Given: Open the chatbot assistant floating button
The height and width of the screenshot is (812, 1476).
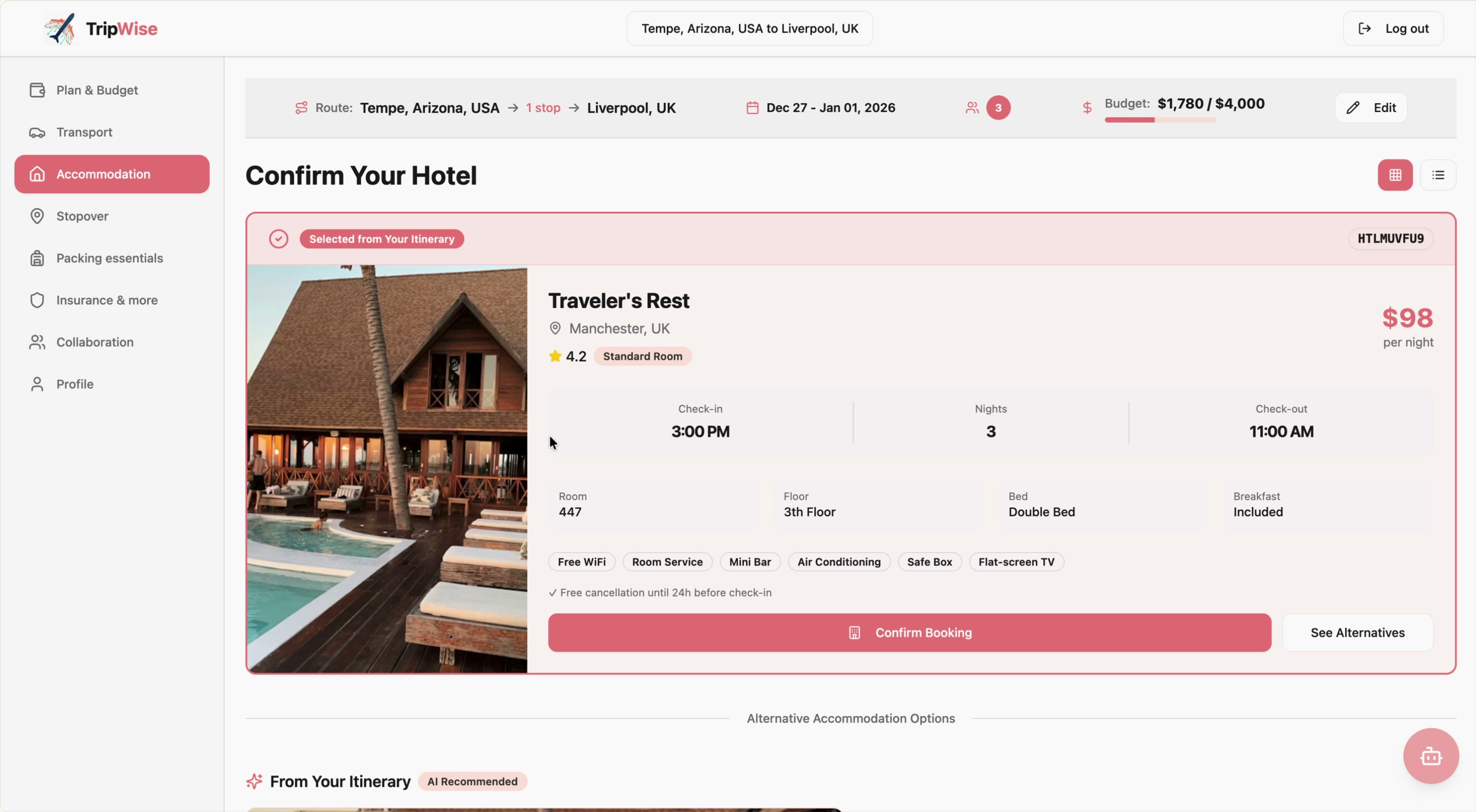Looking at the screenshot, I should (1431, 756).
